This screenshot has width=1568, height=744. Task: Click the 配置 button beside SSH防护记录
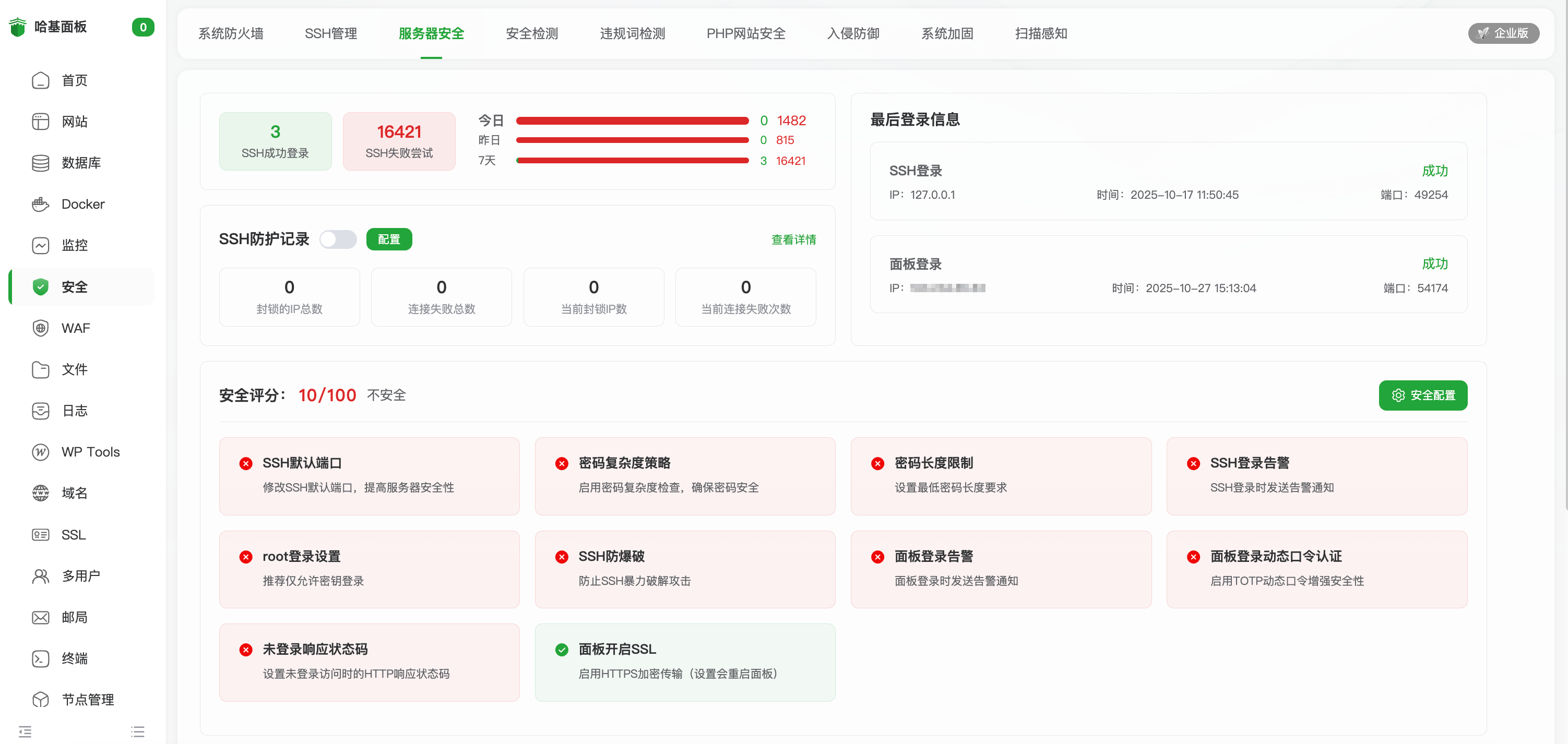tap(389, 239)
